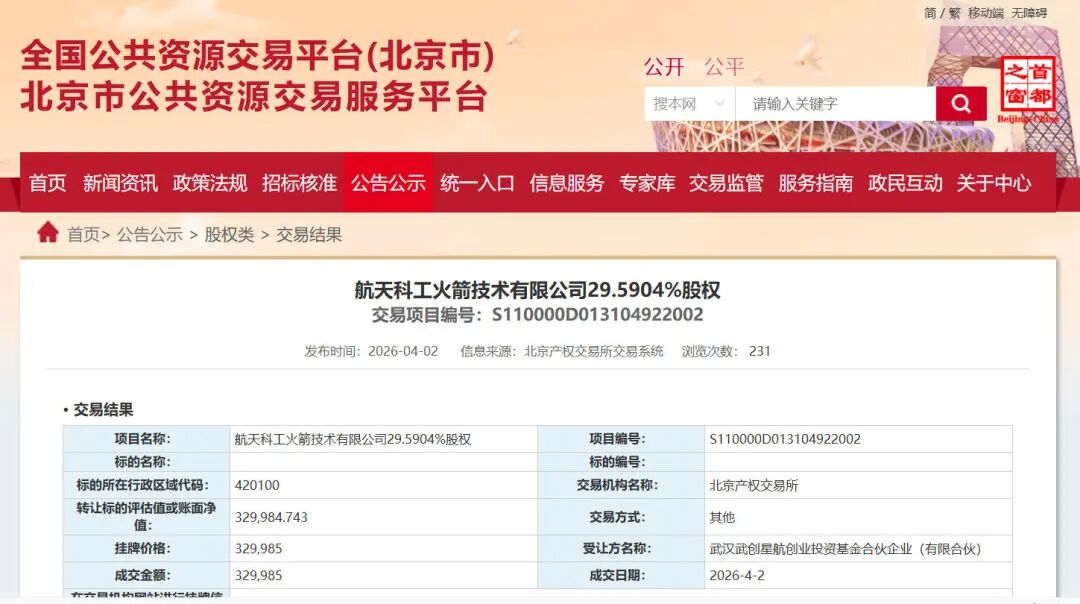
Task: Go to the 首页 nav tab
Action: point(47,183)
